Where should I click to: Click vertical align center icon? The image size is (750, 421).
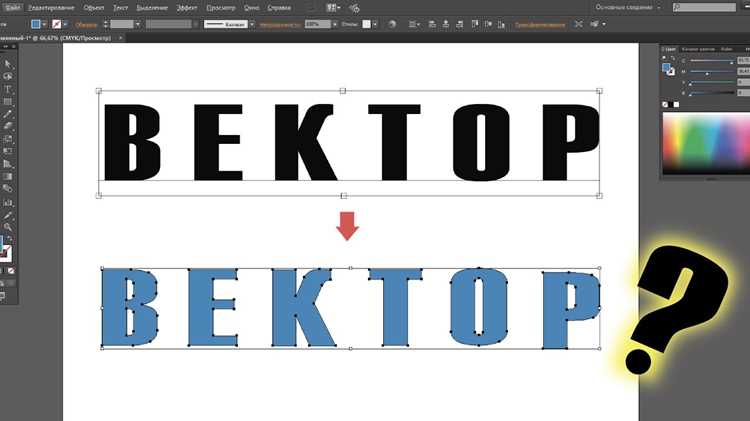[488, 24]
